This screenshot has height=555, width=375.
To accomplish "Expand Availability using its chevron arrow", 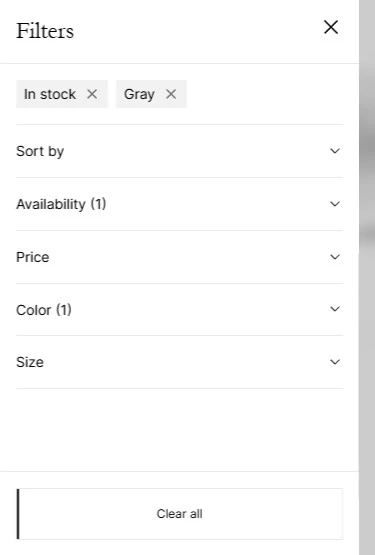I will (x=335, y=204).
